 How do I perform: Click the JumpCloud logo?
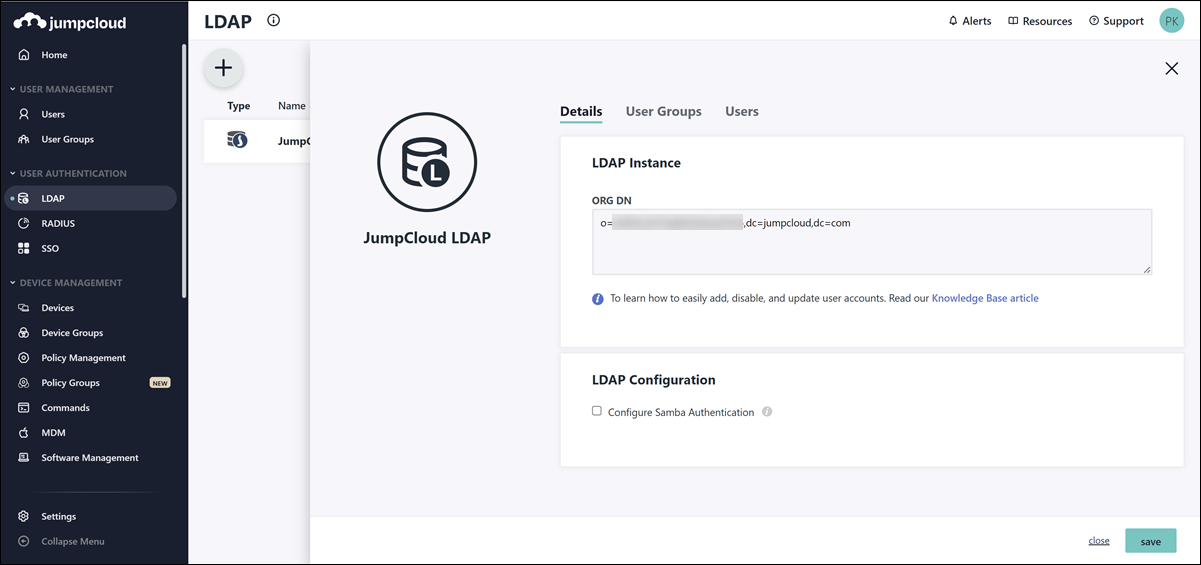(x=70, y=22)
